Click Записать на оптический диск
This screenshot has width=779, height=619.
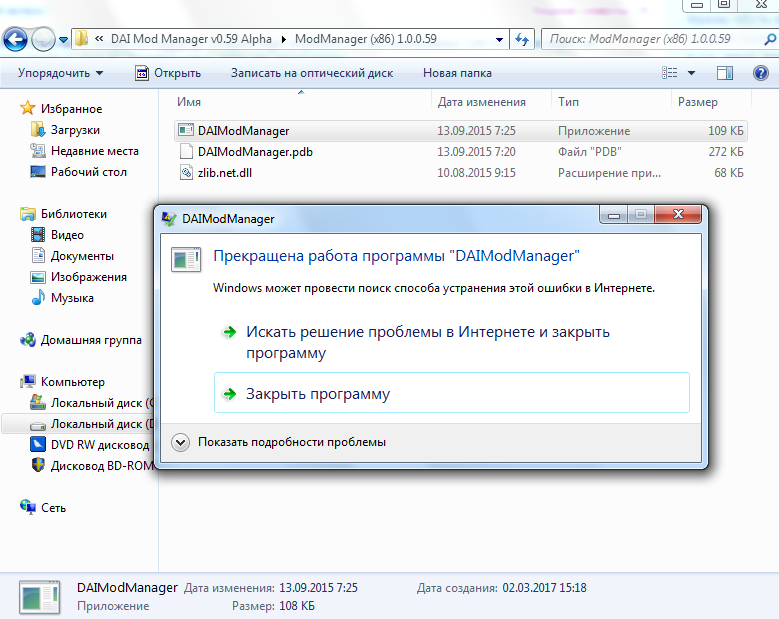click(311, 73)
